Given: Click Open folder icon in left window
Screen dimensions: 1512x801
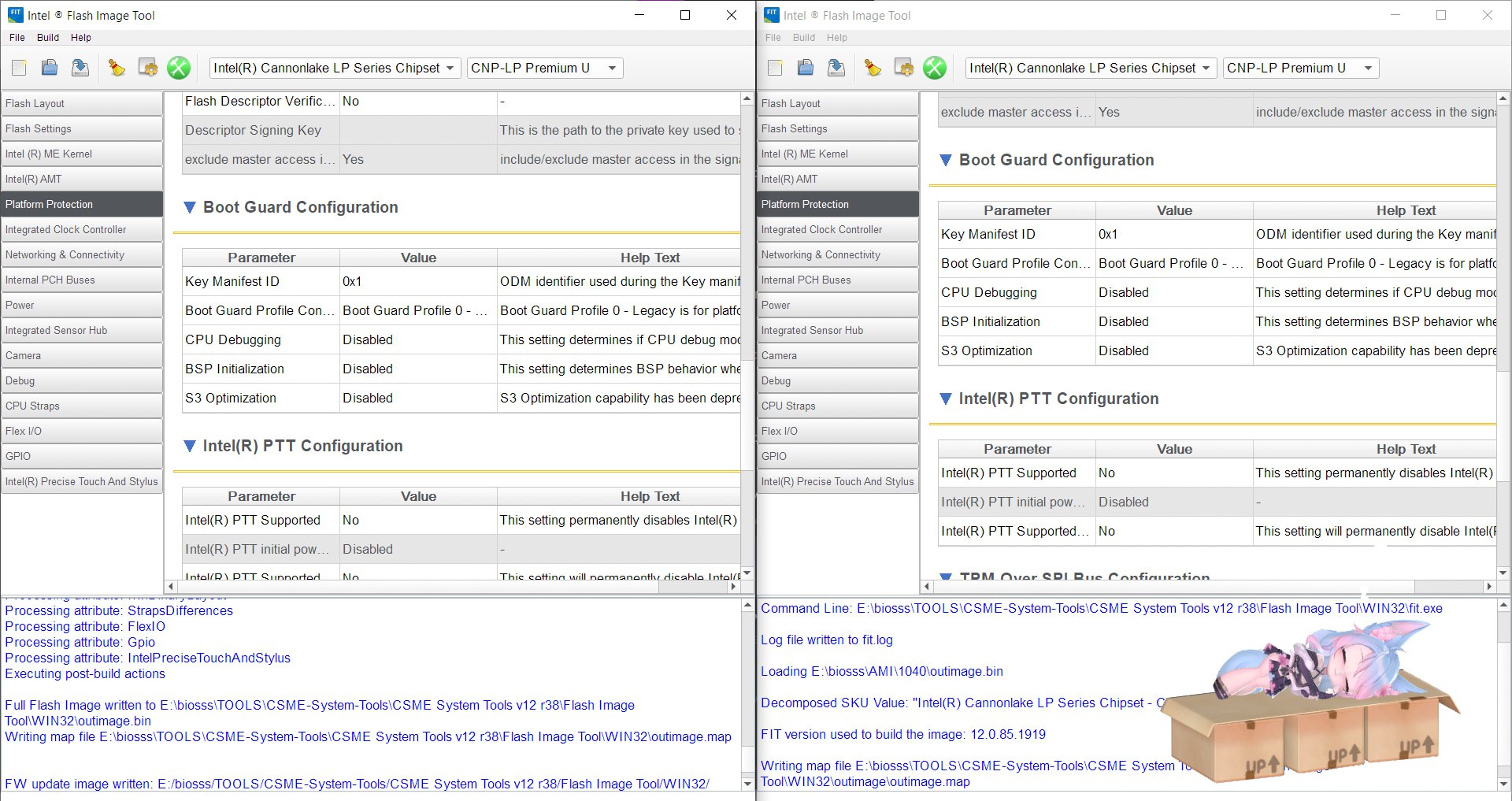Looking at the screenshot, I should tap(50, 68).
